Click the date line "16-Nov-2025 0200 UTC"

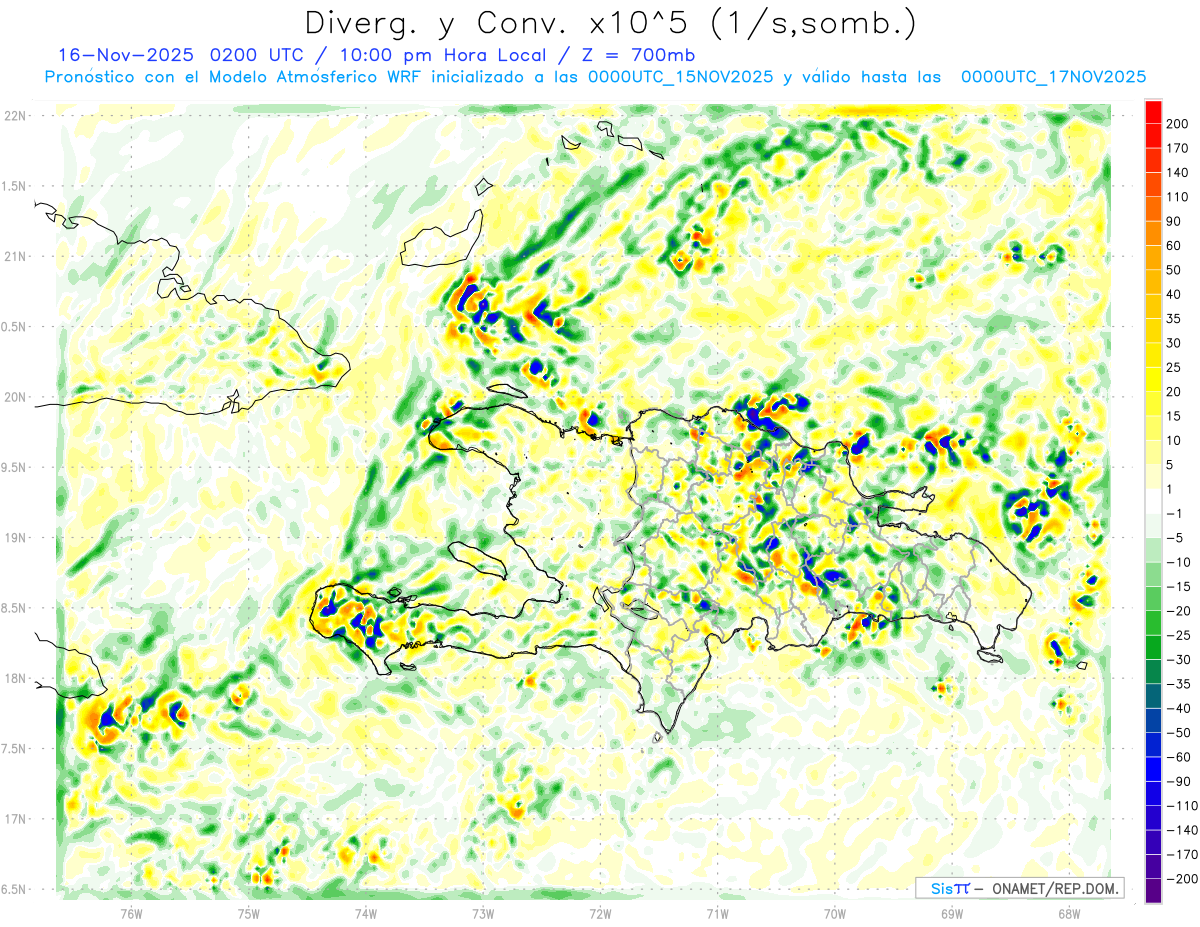click(x=179, y=55)
